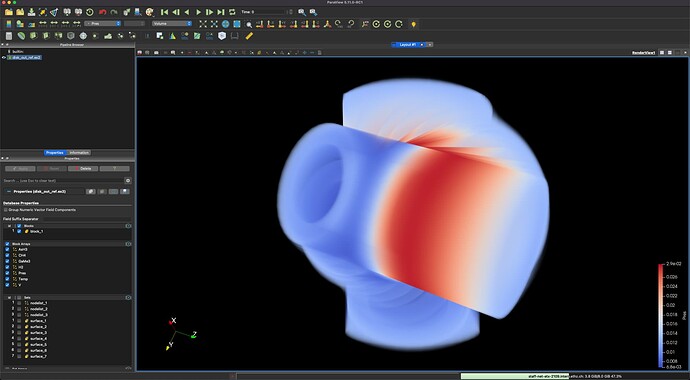This screenshot has width=690, height=380.
Task: Apply the Clip filter icon
Action: pyautogui.click(x=33, y=36)
